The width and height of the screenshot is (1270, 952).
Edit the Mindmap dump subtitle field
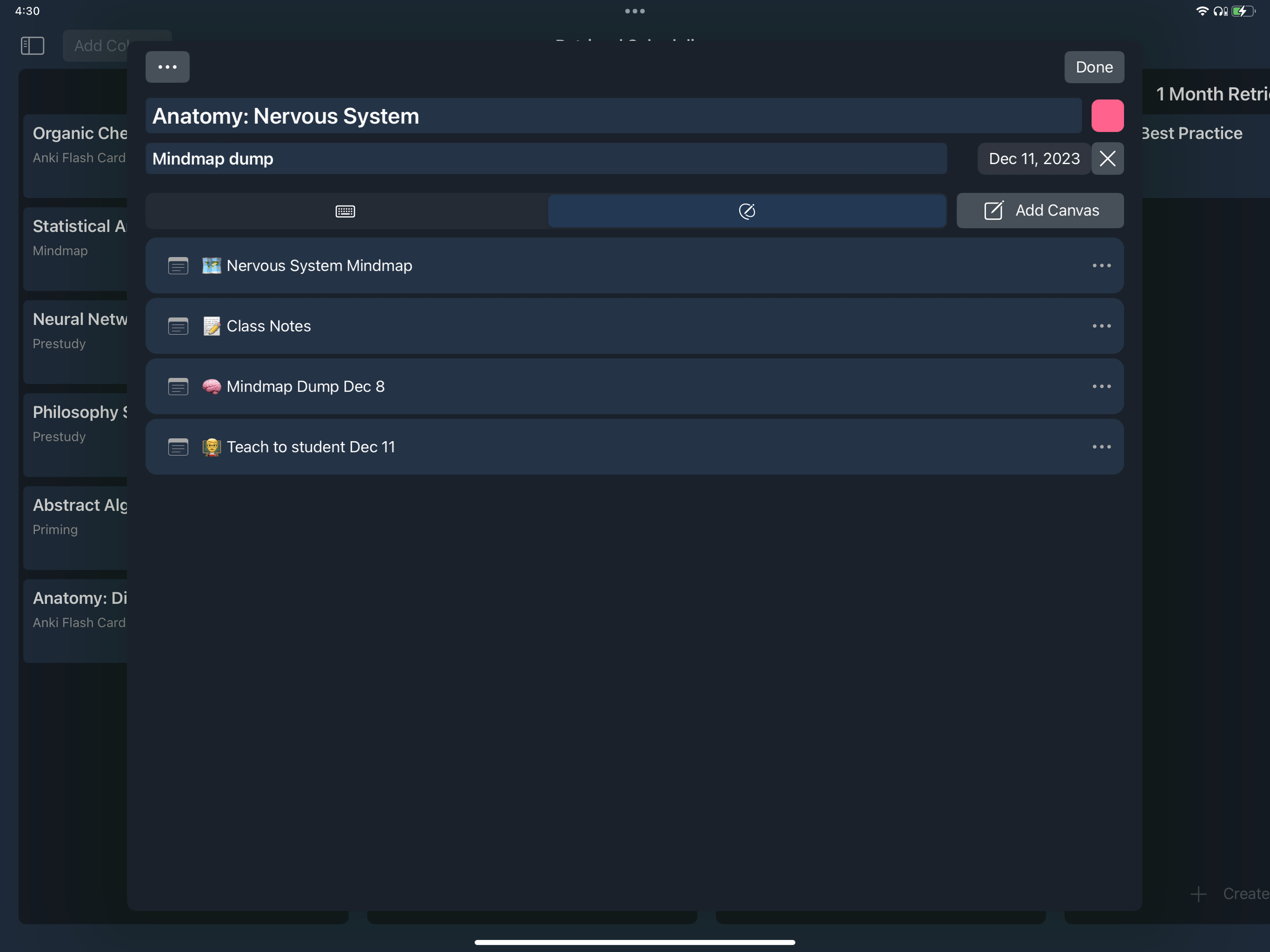click(546, 158)
